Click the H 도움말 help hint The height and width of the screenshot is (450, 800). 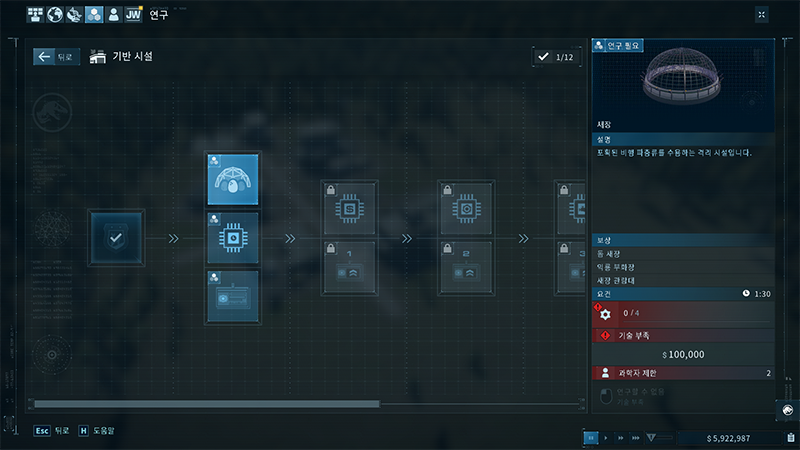pyautogui.click(x=96, y=431)
